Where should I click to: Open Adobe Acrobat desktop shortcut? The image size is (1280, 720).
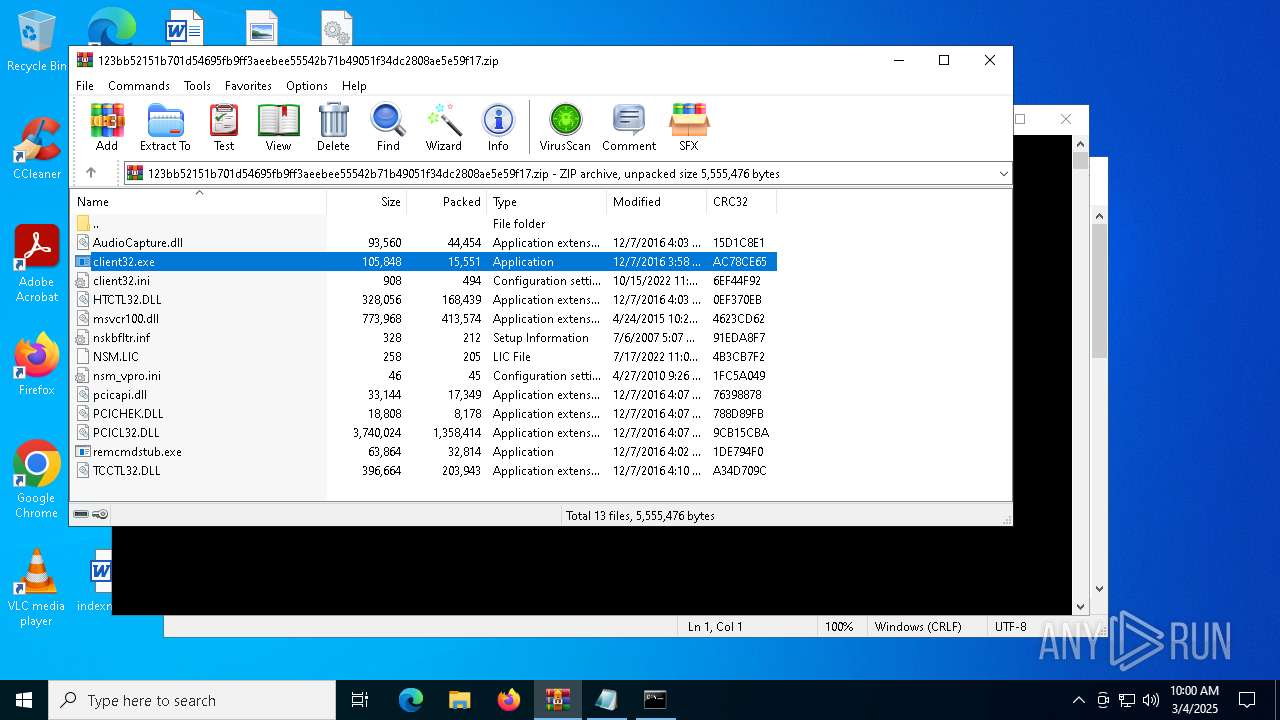coord(37,264)
